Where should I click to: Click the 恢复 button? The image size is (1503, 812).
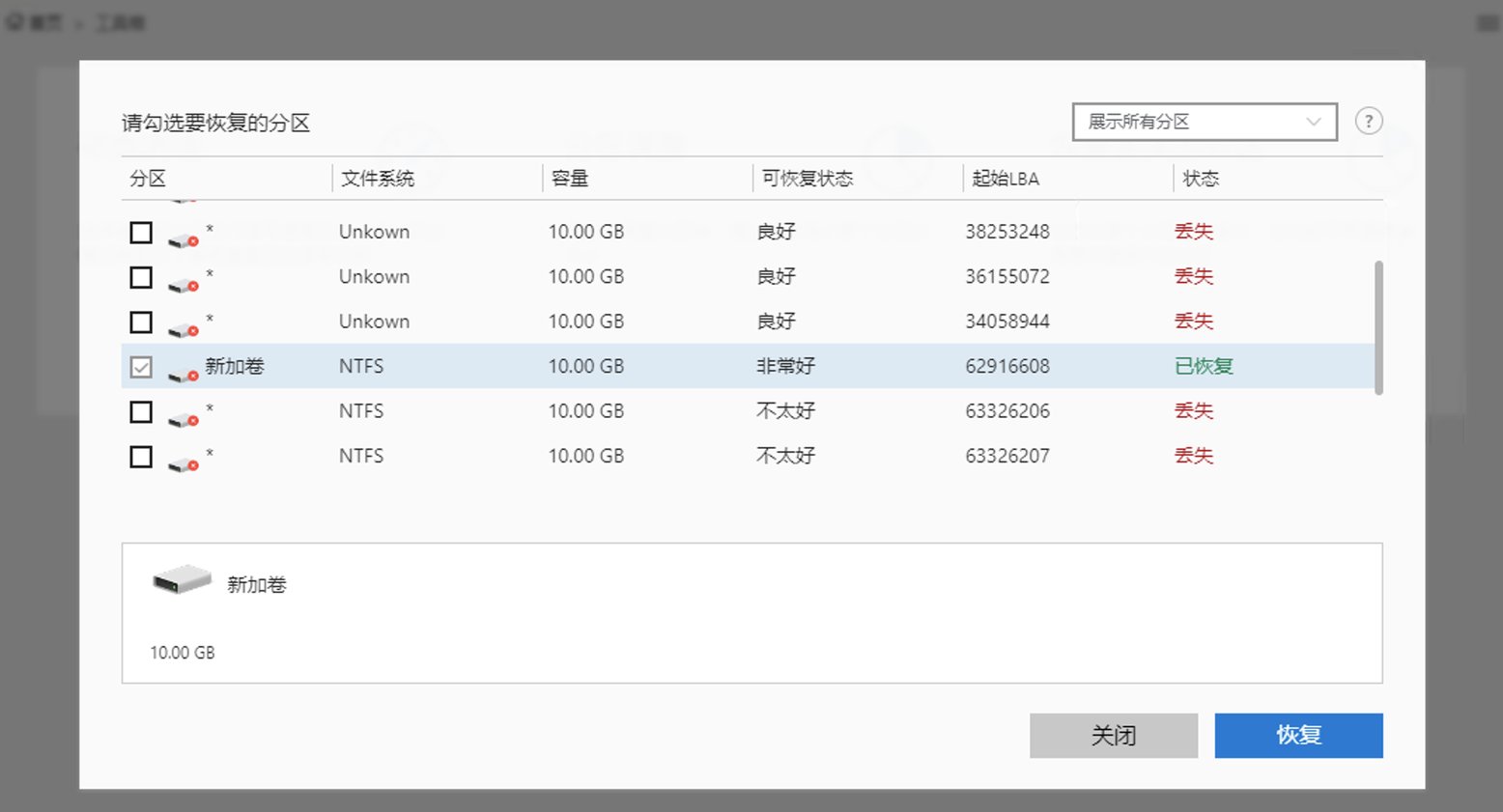tap(1298, 736)
